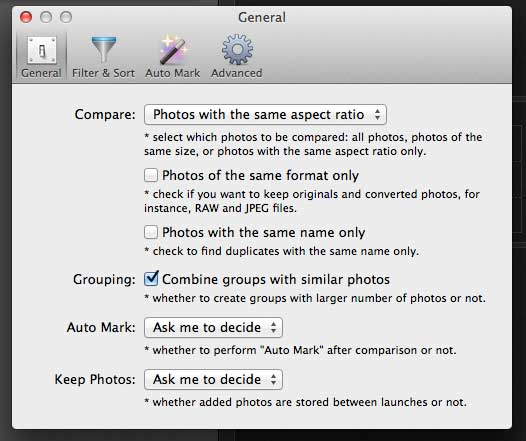Uncheck Combine groups with similar photos
The width and height of the screenshot is (526, 441).
click(151, 279)
